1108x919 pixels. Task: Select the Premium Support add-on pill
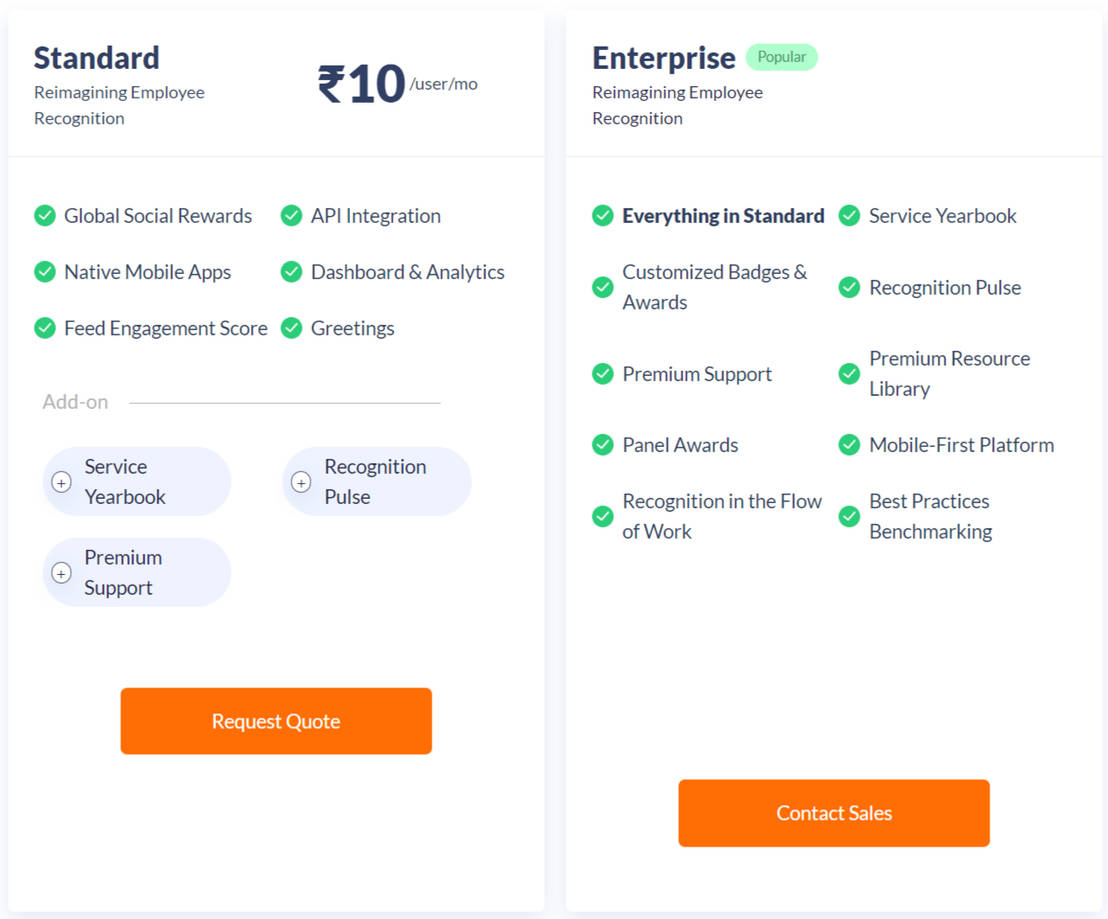(x=137, y=573)
